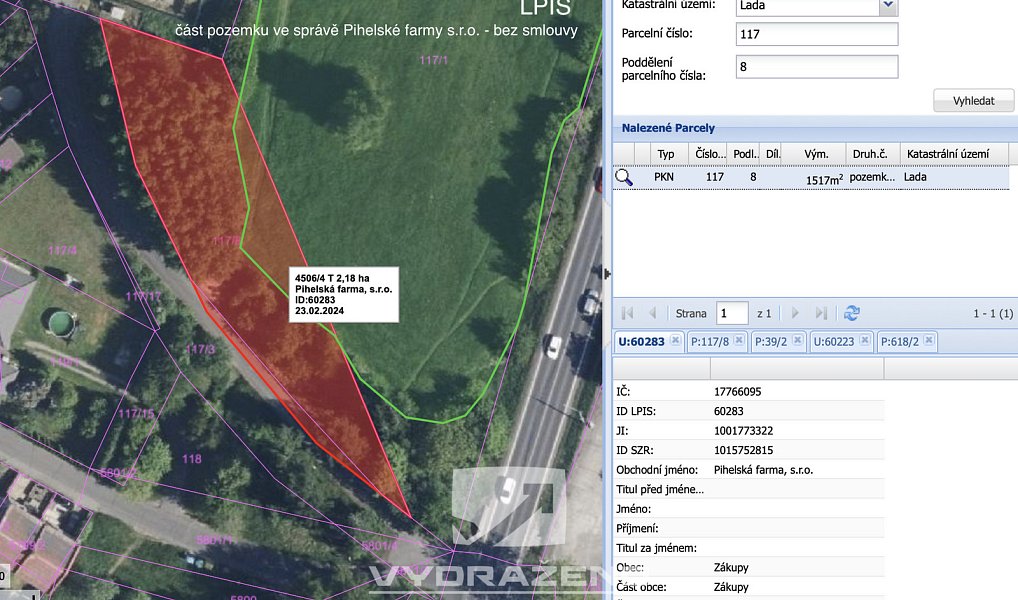This screenshot has height=600, width=1018.
Task: Open the Katastrální území dropdown
Action: [888, 6]
